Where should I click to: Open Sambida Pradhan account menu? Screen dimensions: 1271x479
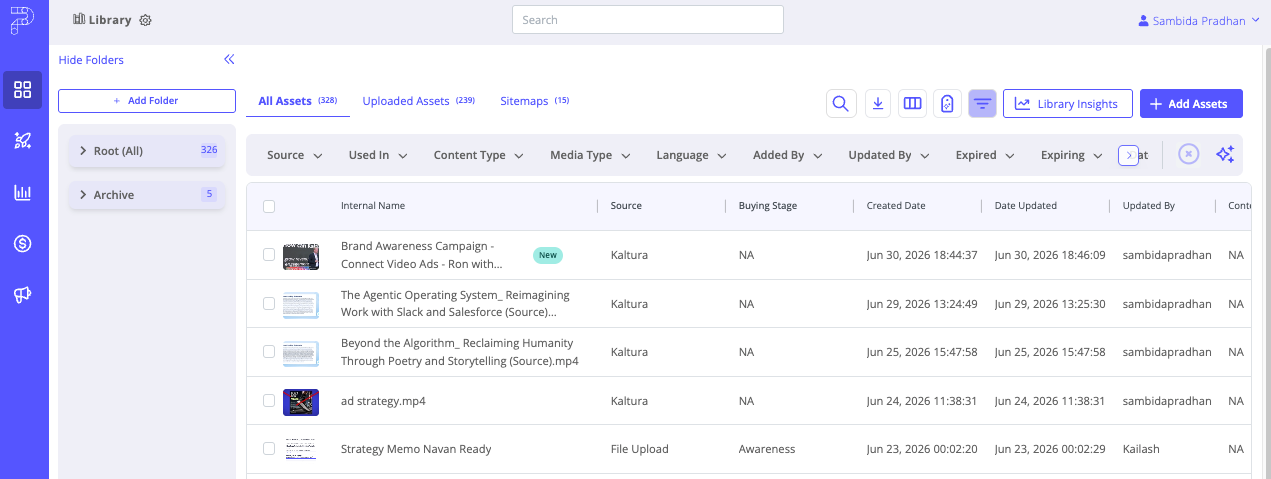[x=1198, y=20]
